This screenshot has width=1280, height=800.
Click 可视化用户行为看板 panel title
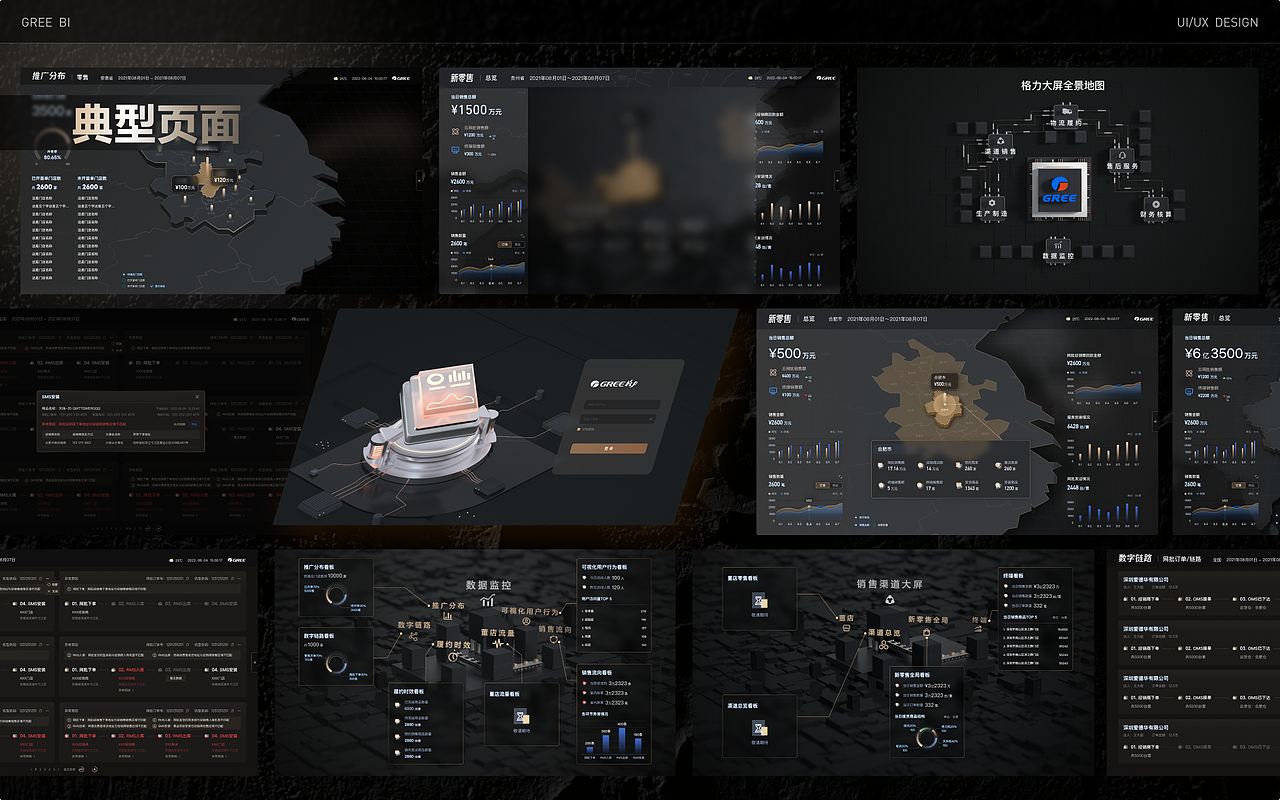(x=604, y=567)
